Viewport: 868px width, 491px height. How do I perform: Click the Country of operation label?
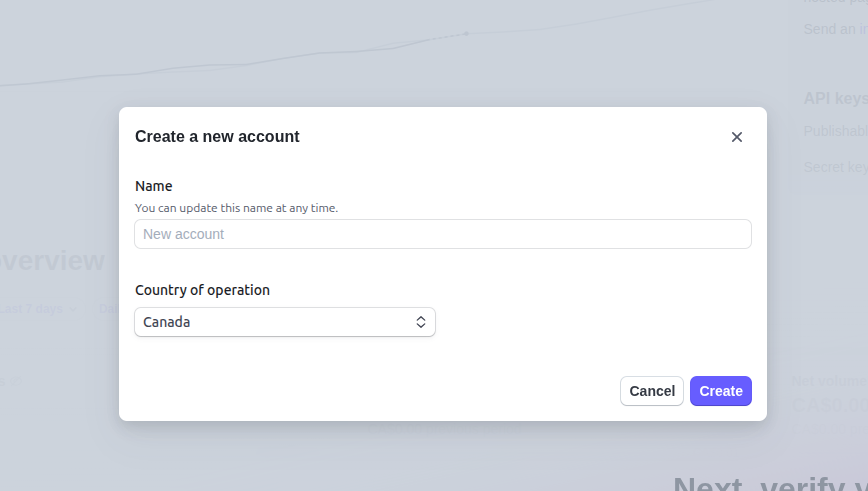[x=202, y=290]
